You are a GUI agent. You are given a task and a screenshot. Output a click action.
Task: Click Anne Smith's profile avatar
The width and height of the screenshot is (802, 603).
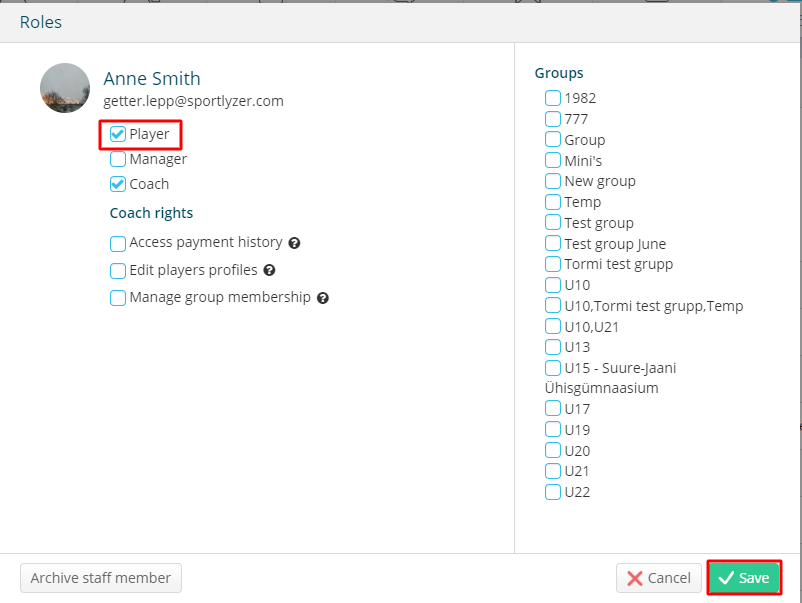(65, 88)
